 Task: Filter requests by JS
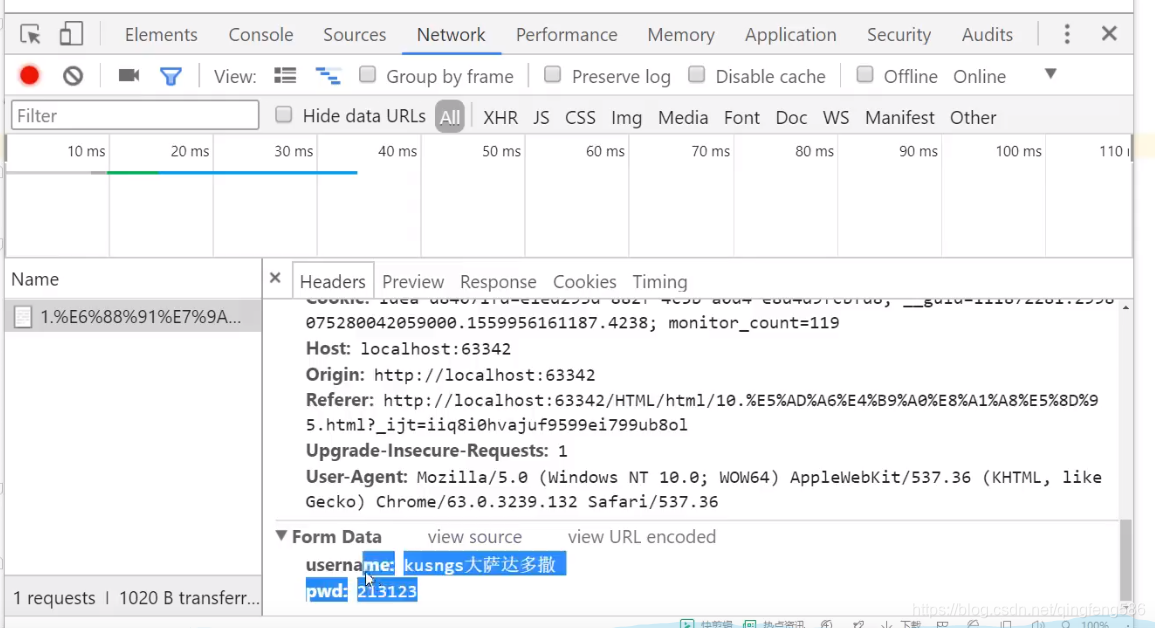(541, 117)
